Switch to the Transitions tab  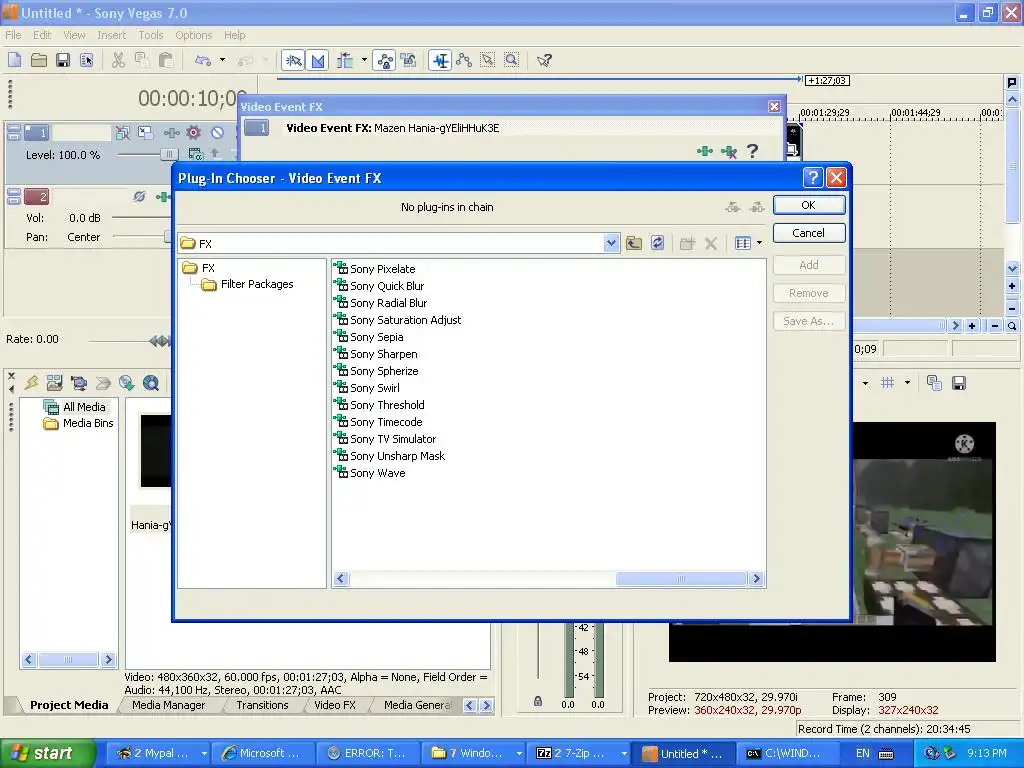pos(263,705)
